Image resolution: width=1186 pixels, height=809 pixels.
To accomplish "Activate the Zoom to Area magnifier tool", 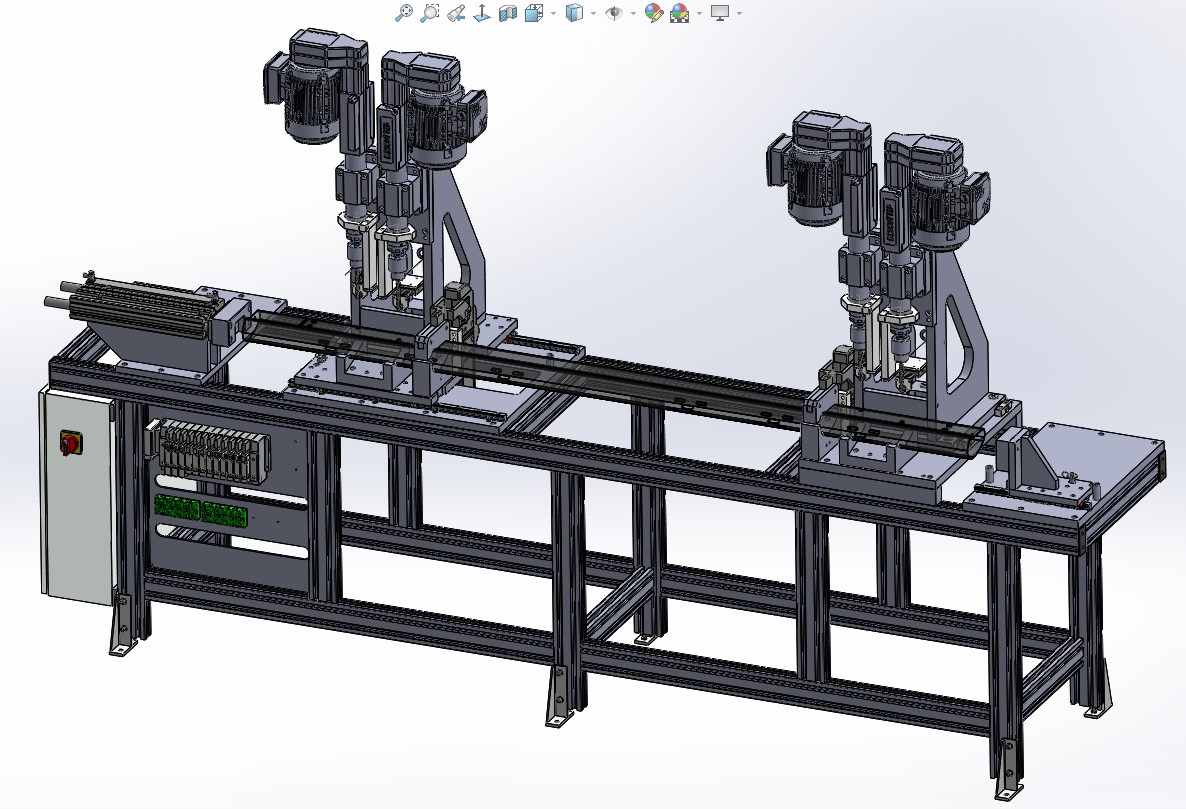I will pyautogui.click(x=430, y=13).
